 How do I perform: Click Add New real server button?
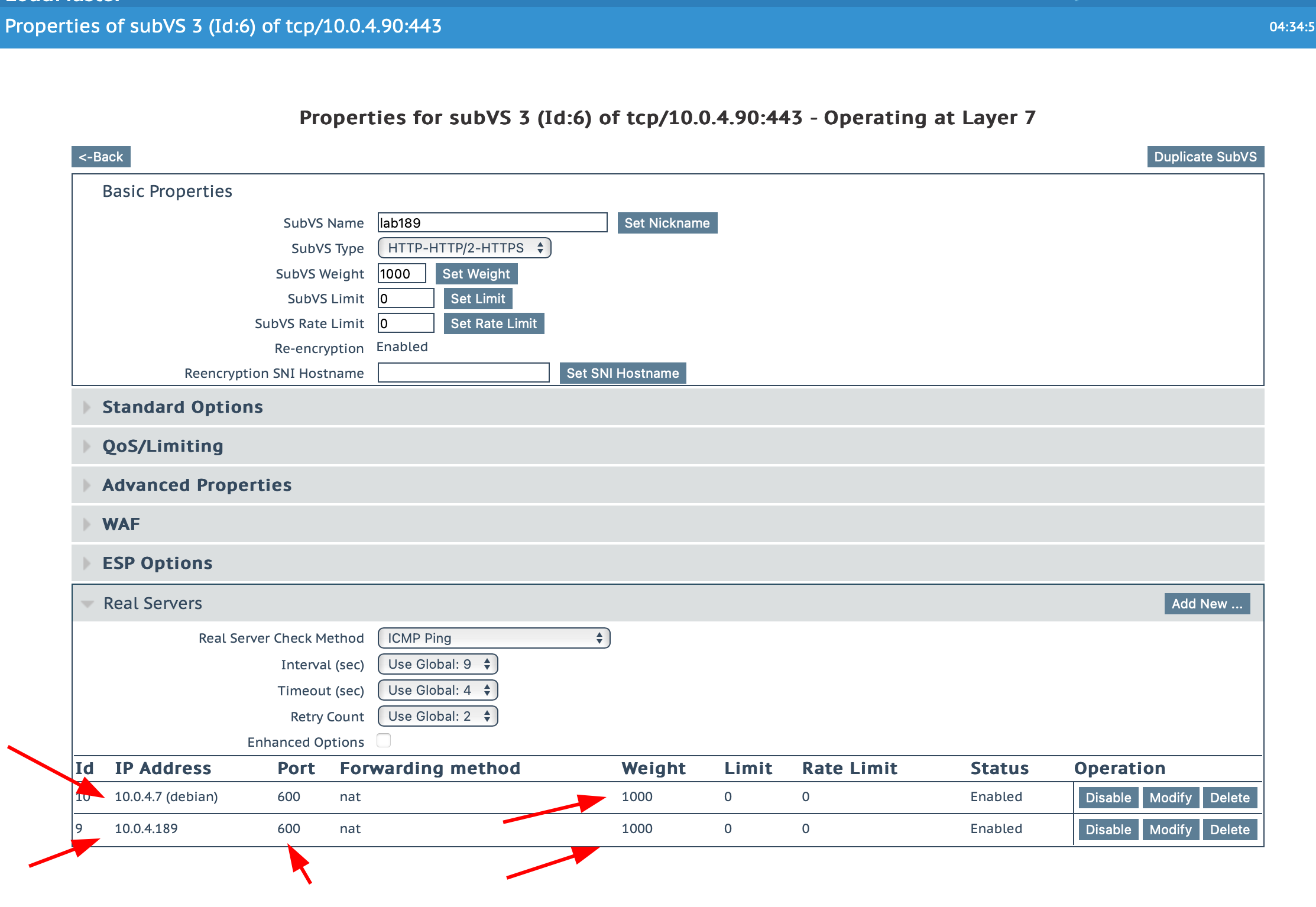pos(1207,604)
